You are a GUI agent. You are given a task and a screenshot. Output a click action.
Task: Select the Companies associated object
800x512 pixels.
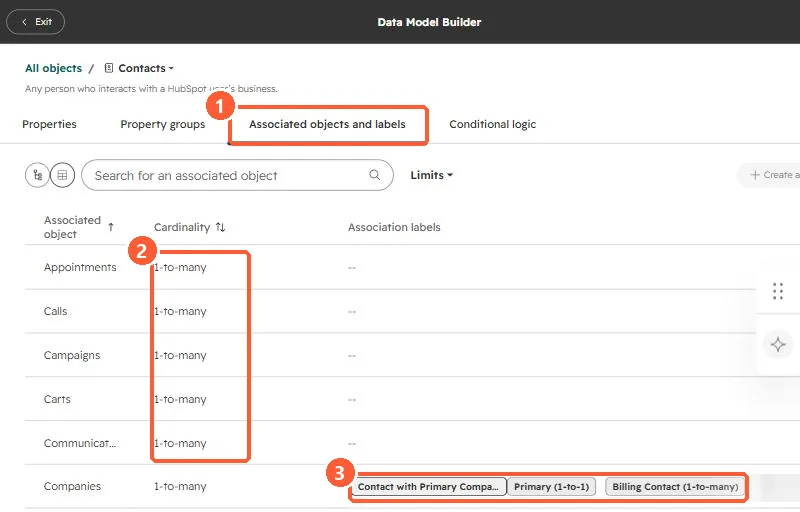[72, 486]
